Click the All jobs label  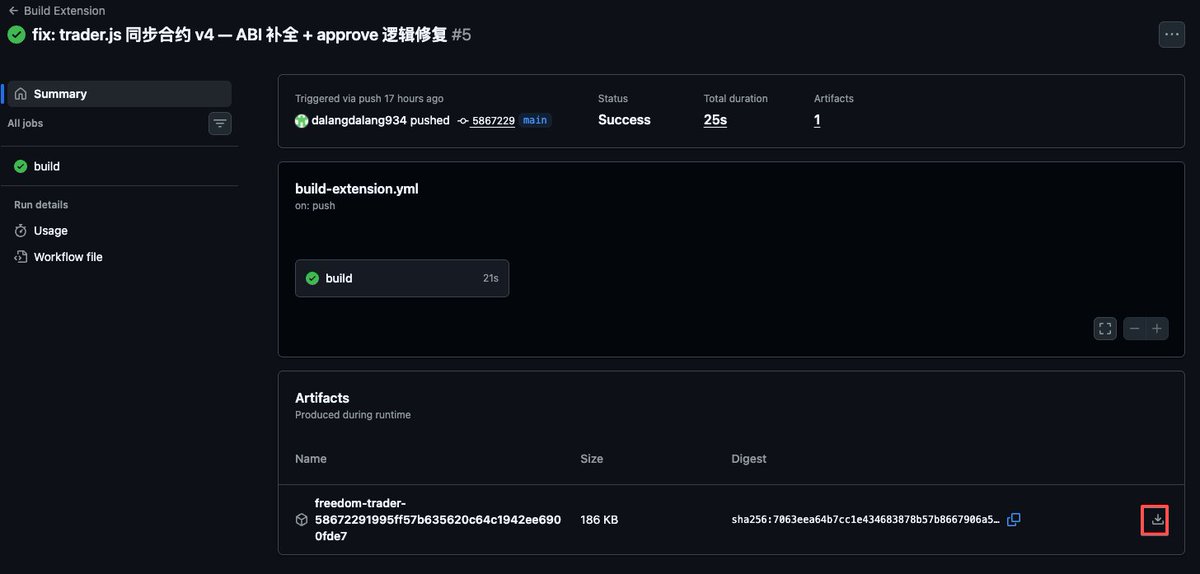point(25,123)
